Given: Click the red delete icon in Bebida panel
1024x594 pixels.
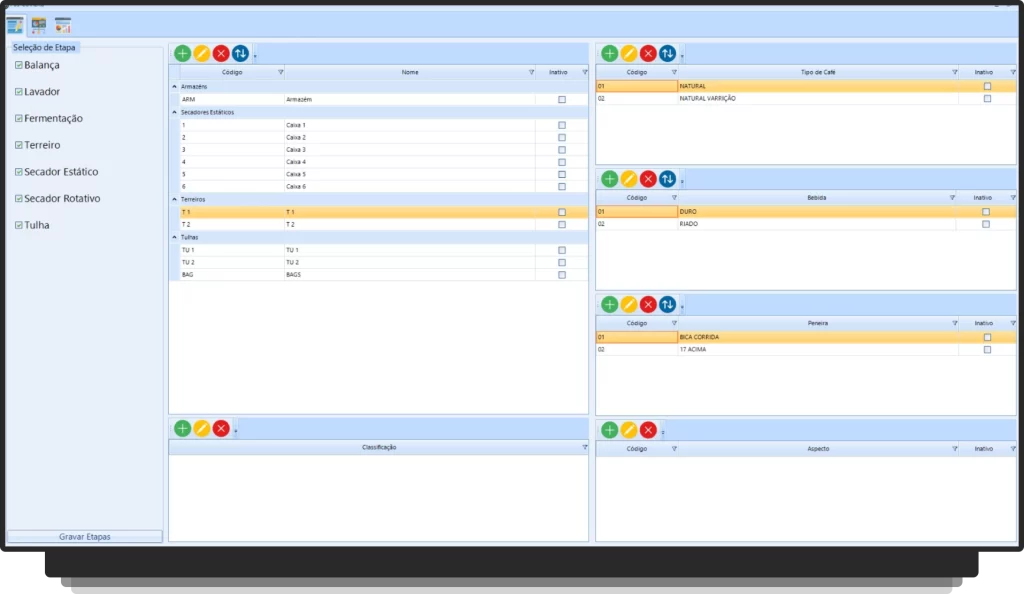Looking at the screenshot, I should tap(648, 179).
